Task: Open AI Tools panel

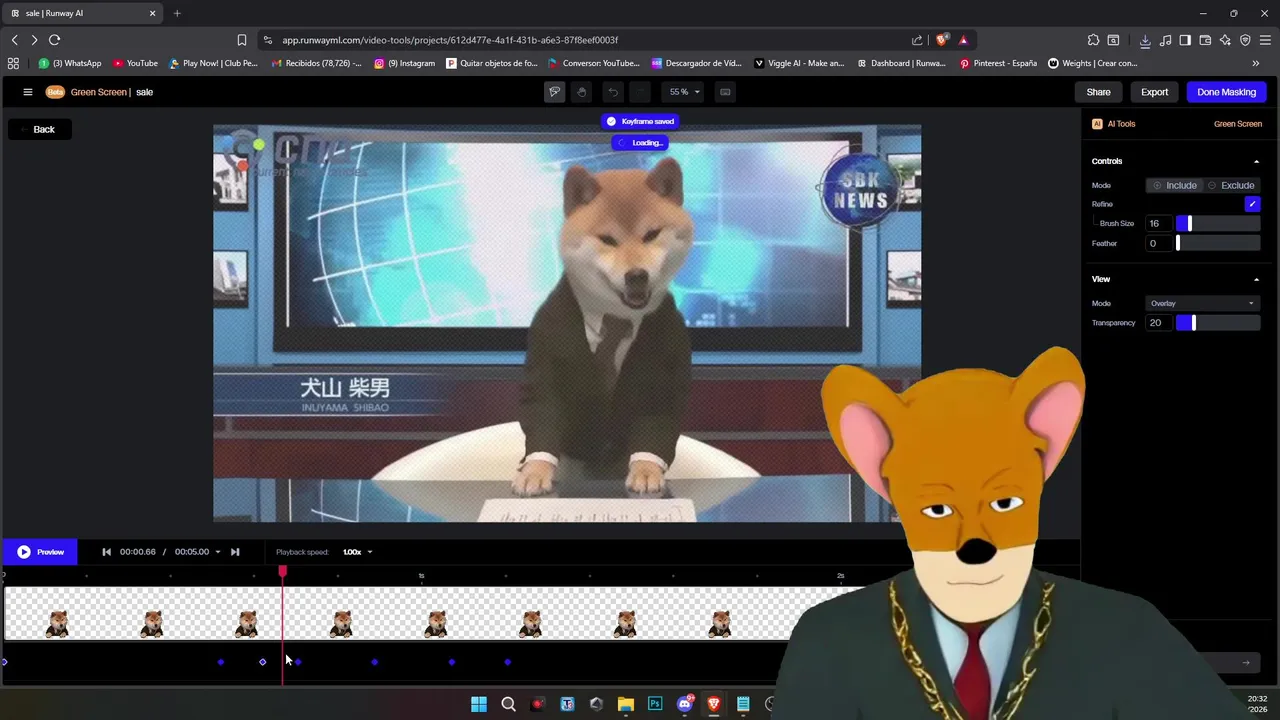Action: (1114, 124)
